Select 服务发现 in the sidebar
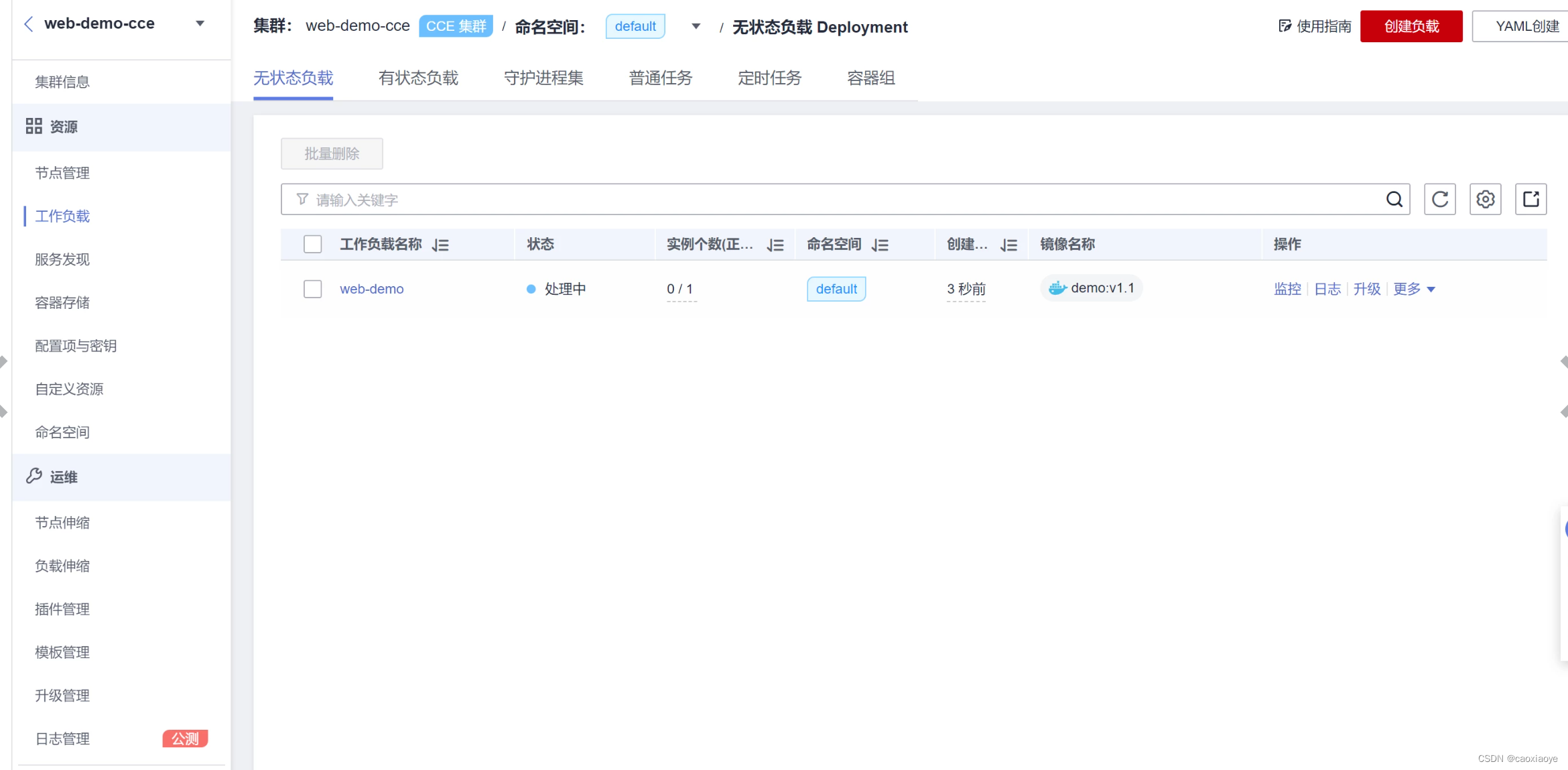The height and width of the screenshot is (770, 1568). coord(62,259)
